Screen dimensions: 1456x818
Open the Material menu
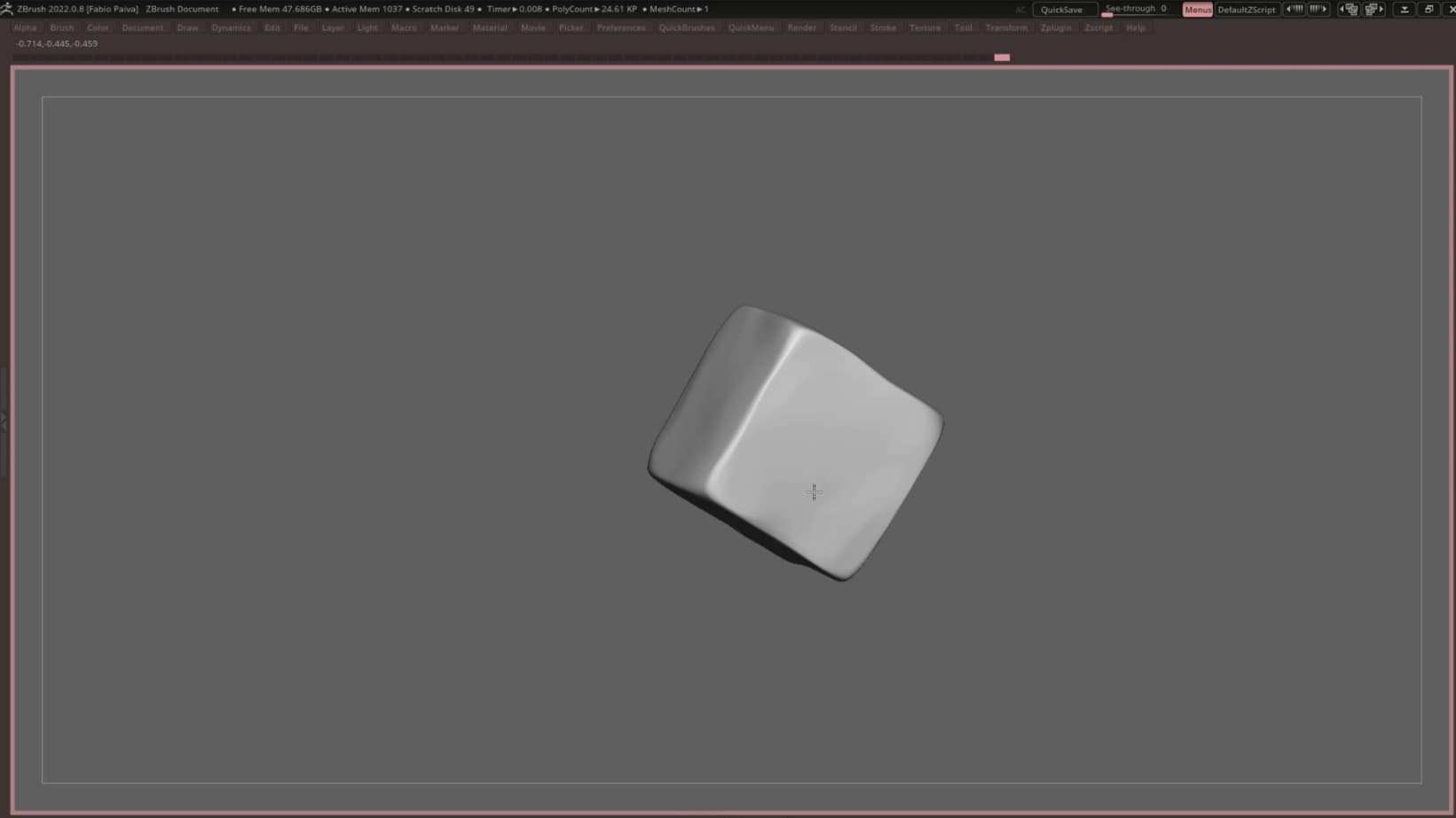(490, 28)
